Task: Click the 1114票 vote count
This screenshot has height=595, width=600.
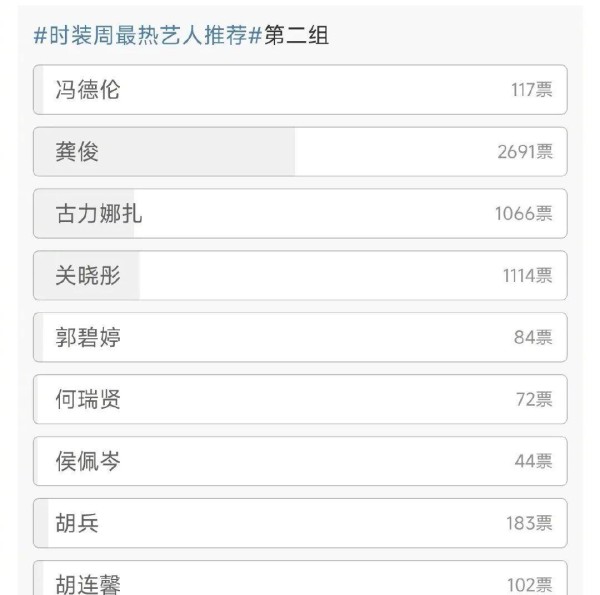Action: pos(527,275)
